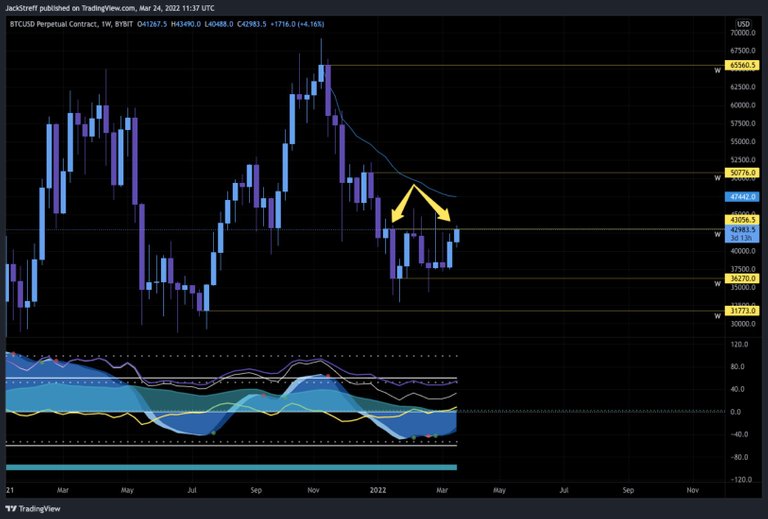Click the 50776.0 yellow price label
This screenshot has height=519, width=768.
click(x=742, y=173)
